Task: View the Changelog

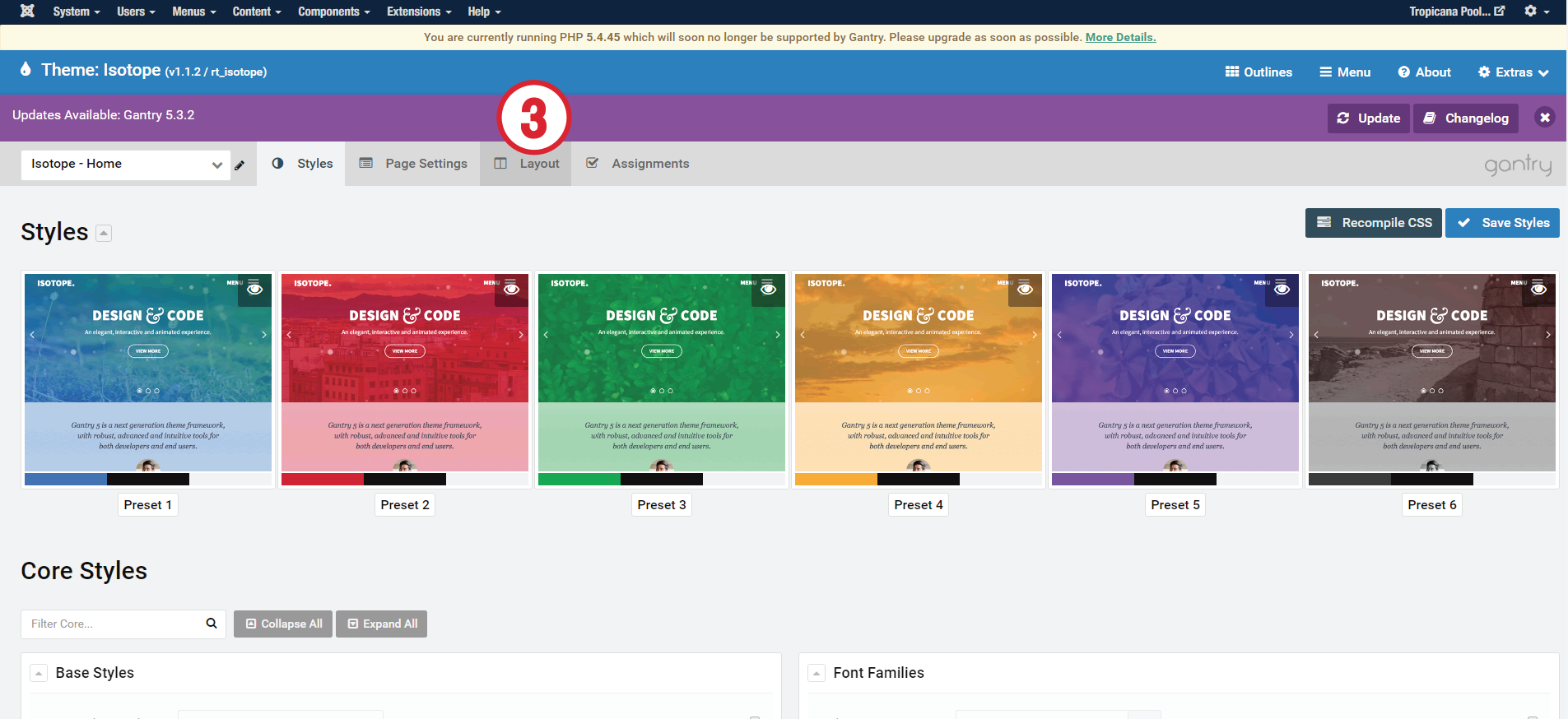Action: (1466, 118)
